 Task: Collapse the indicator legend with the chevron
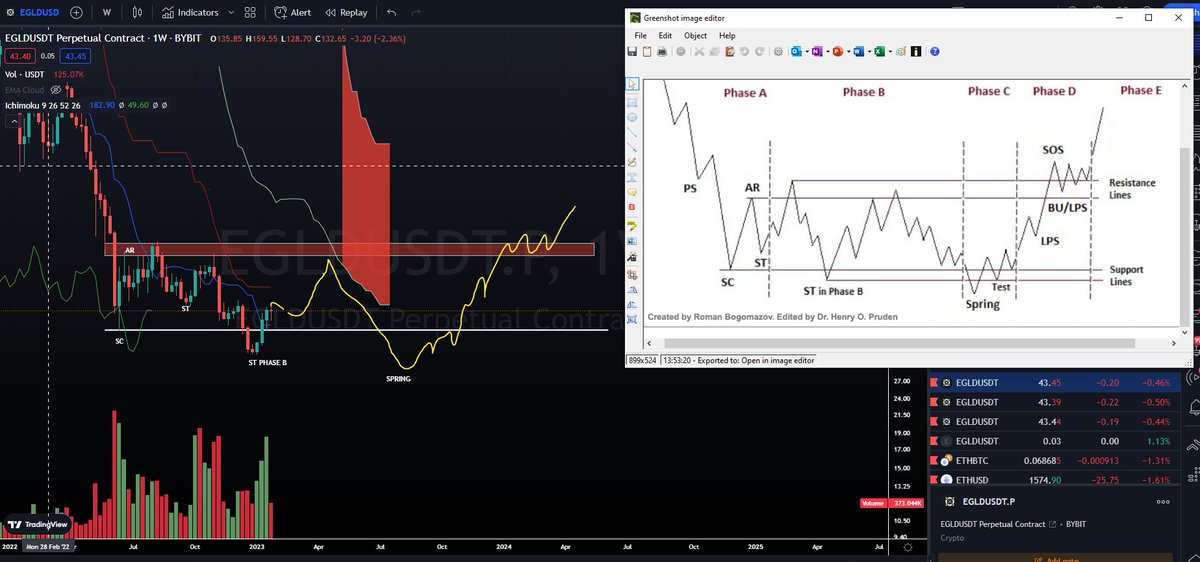14,120
